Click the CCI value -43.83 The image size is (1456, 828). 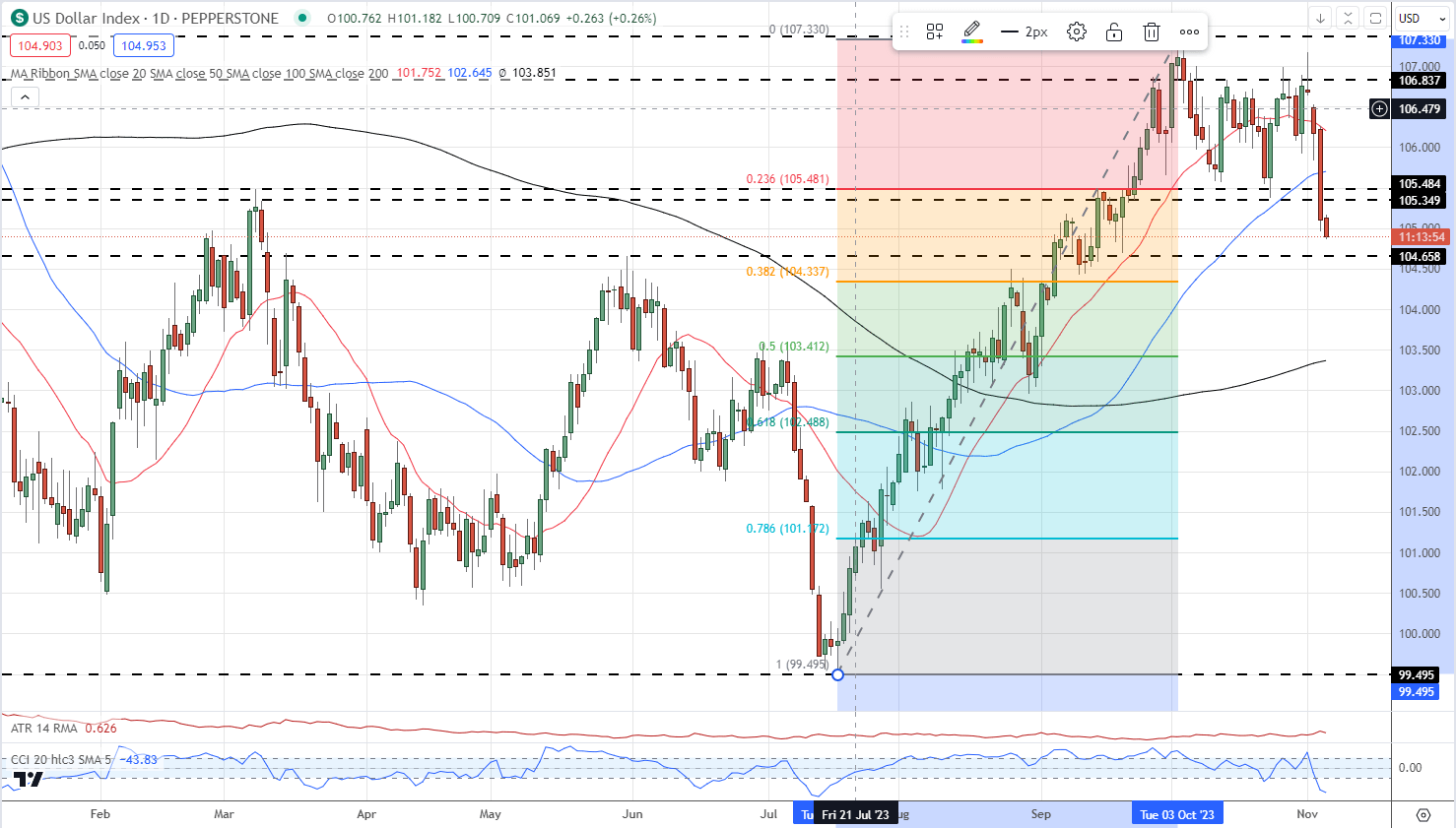(141, 760)
